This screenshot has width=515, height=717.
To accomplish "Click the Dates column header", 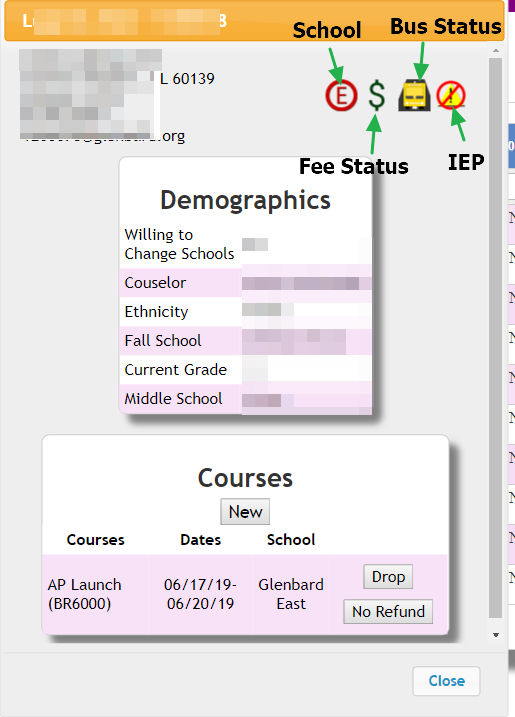I will pos(200,540).
